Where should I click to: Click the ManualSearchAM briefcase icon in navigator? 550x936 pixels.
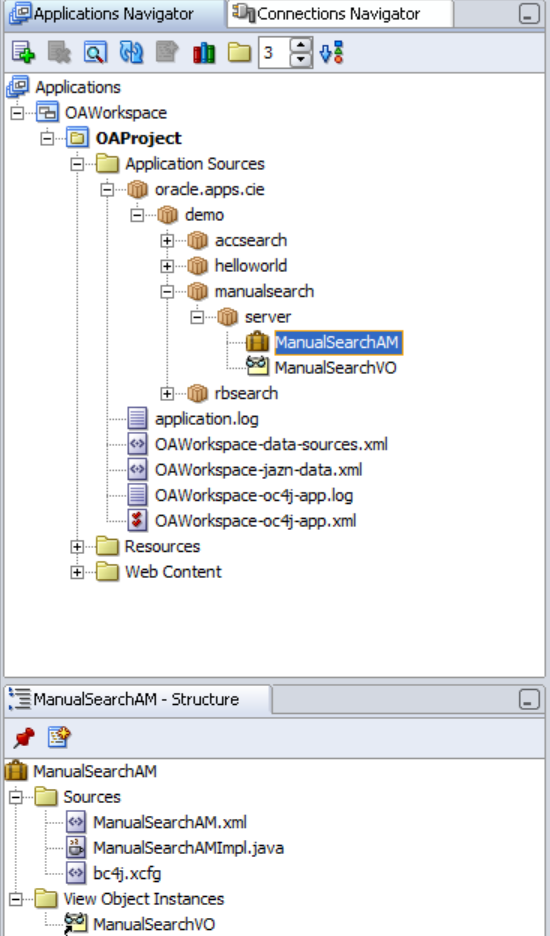coord(257,342)
